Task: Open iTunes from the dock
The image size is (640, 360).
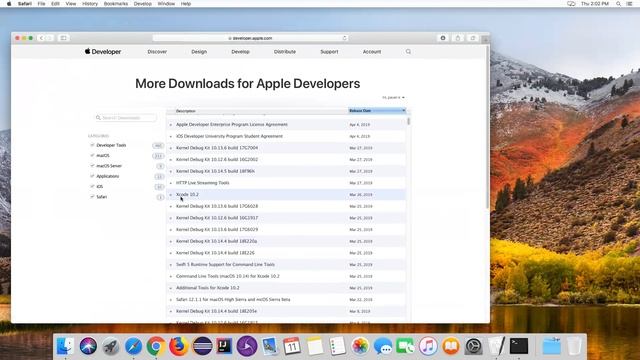Action: click(428, 346)
